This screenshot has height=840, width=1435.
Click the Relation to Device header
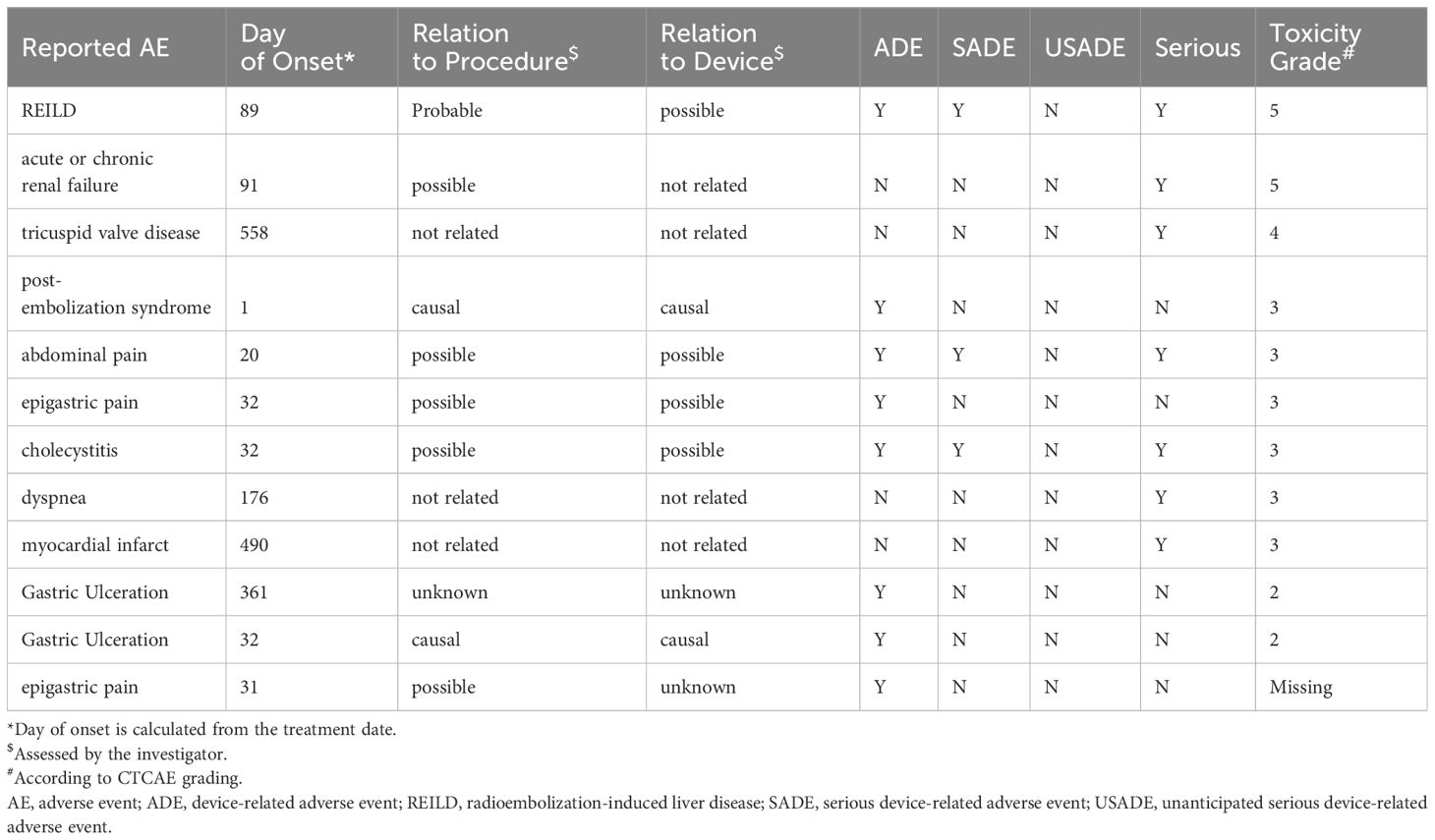(x=721, y=47)
